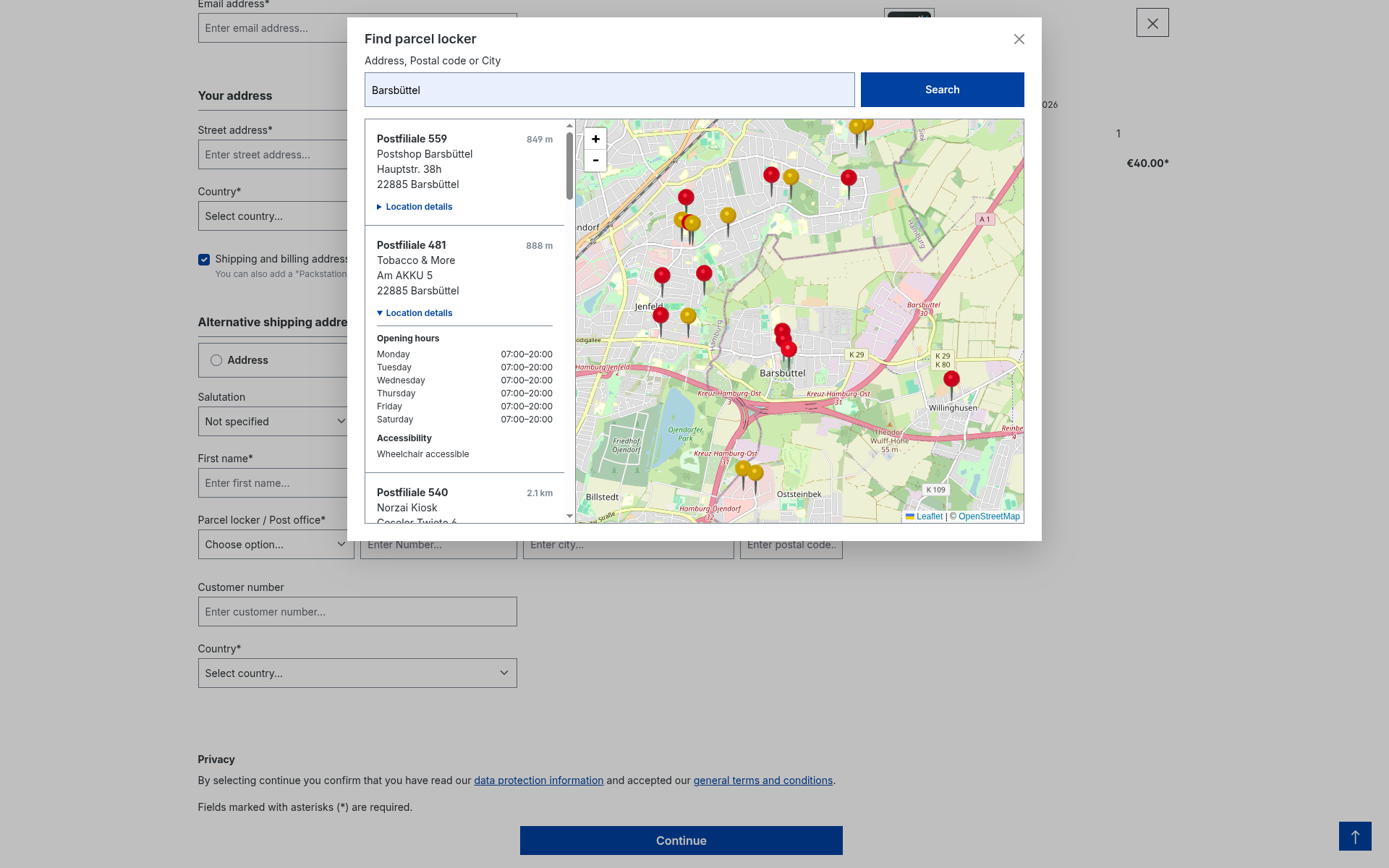Viewport: 1389px width, 868px height.
Task: Toggle shipping and billing address checkbox
Action: (204, 260)
